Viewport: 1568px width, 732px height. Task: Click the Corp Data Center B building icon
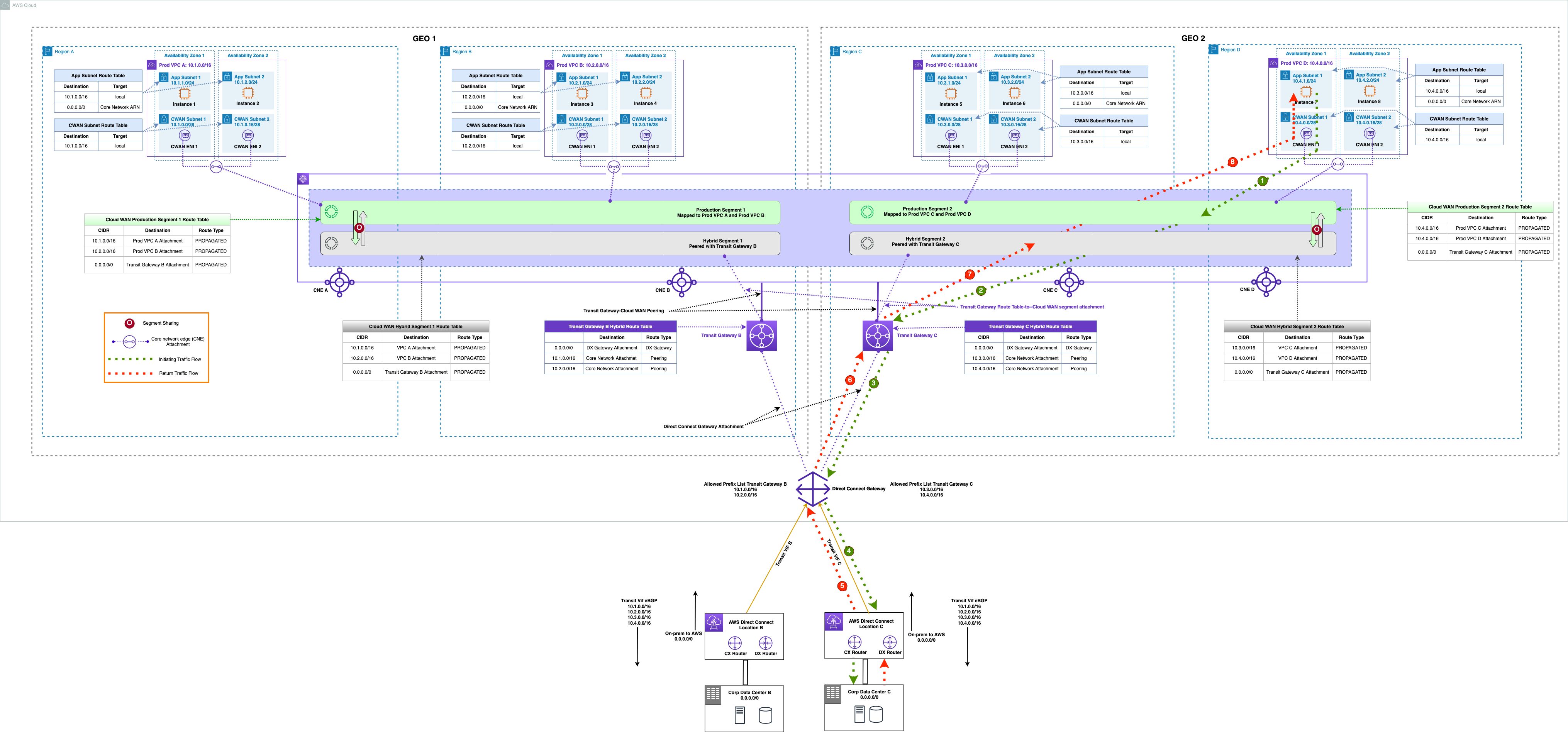[x=714, y=695]
